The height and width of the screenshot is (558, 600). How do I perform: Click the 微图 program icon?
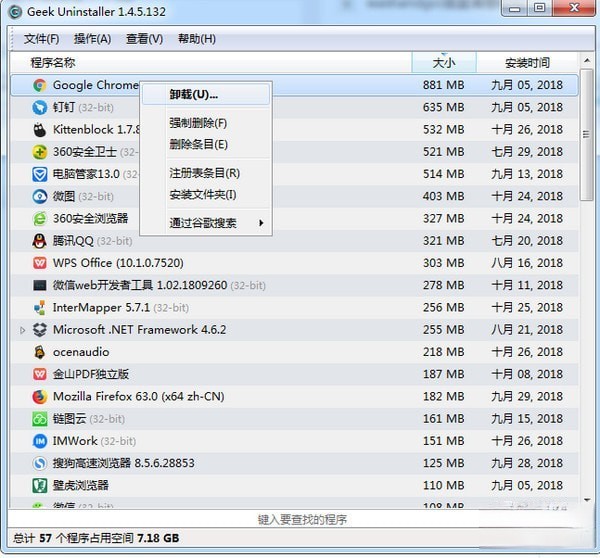(39, 196)
